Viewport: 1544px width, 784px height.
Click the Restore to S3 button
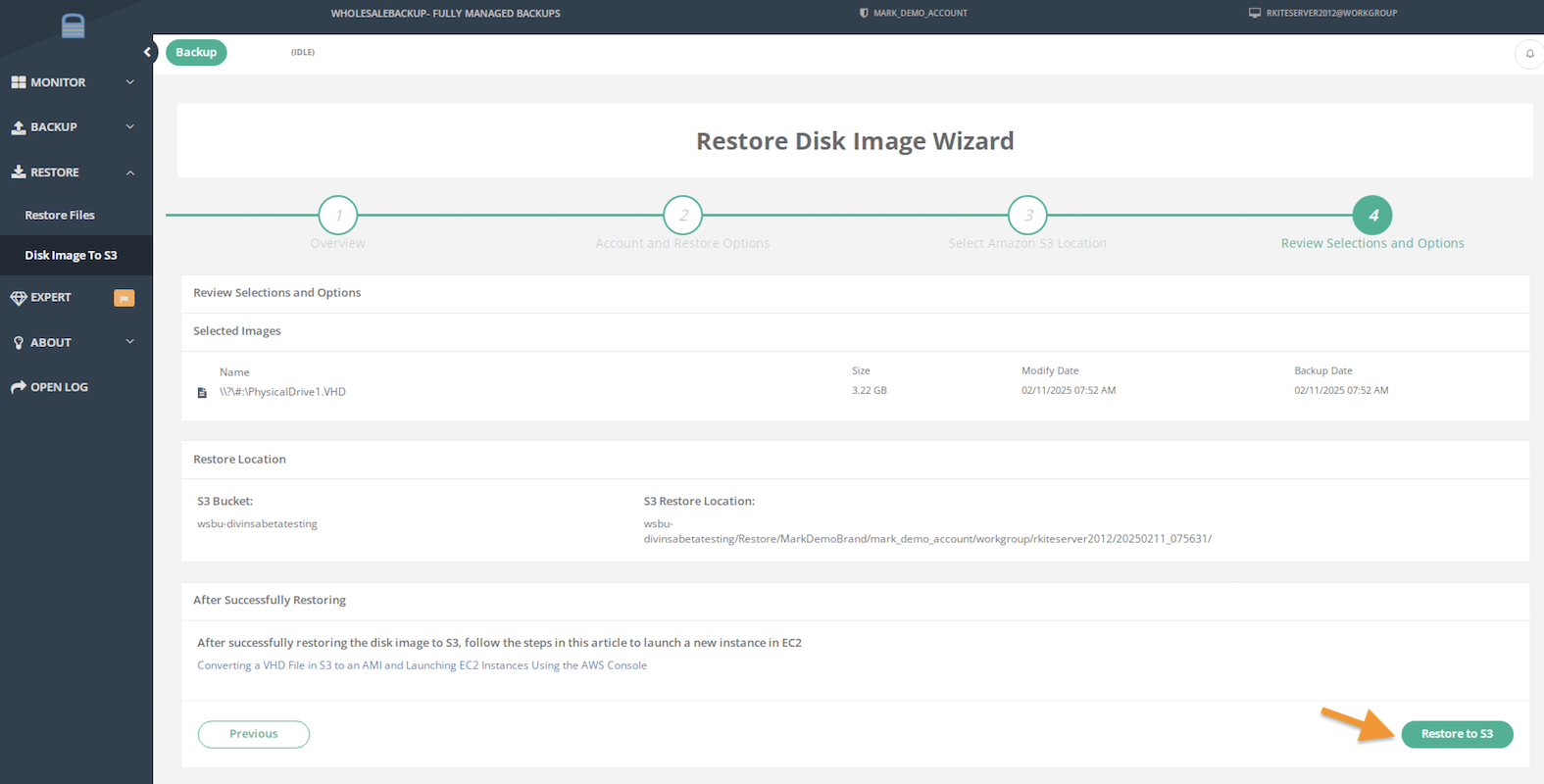point(1457,734)
